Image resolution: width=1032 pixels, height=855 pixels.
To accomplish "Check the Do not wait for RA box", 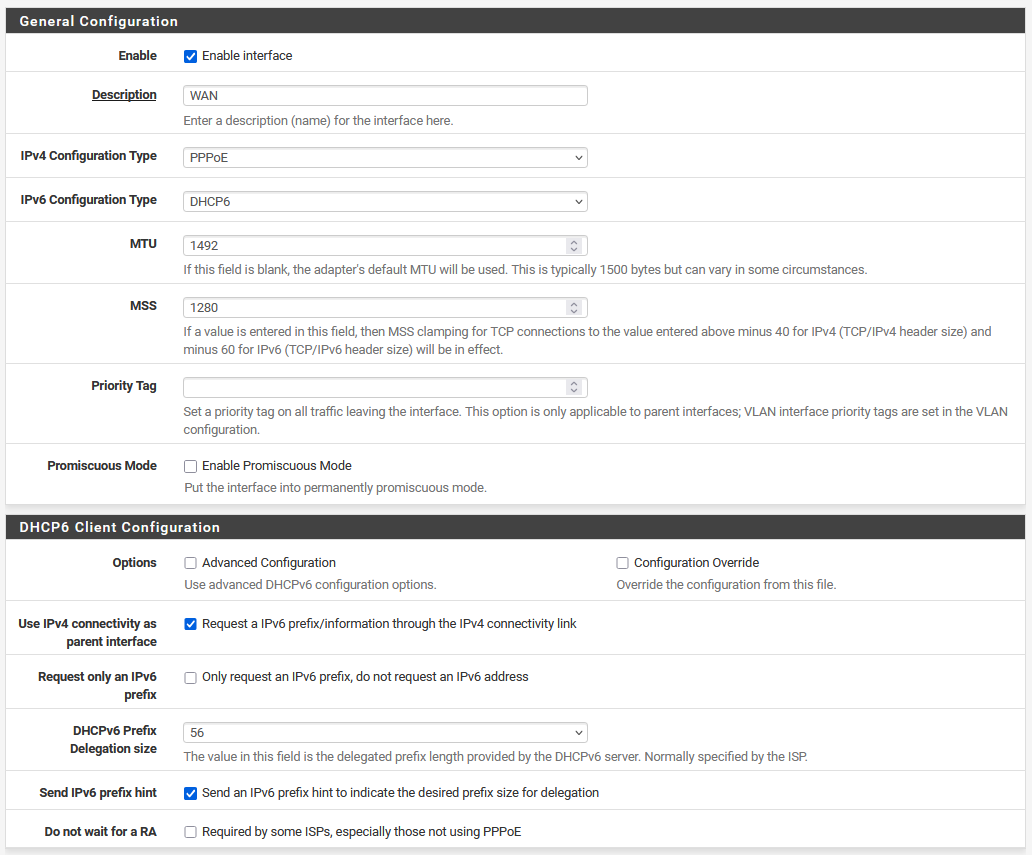I will (x=190, y=833).
